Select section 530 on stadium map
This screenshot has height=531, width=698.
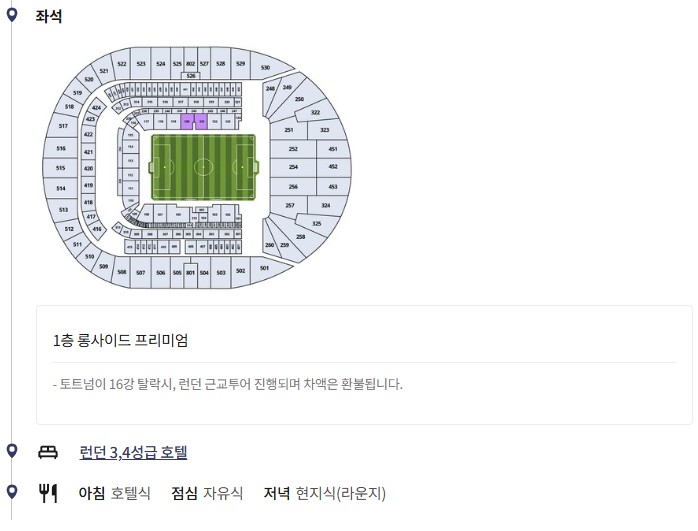267,67
